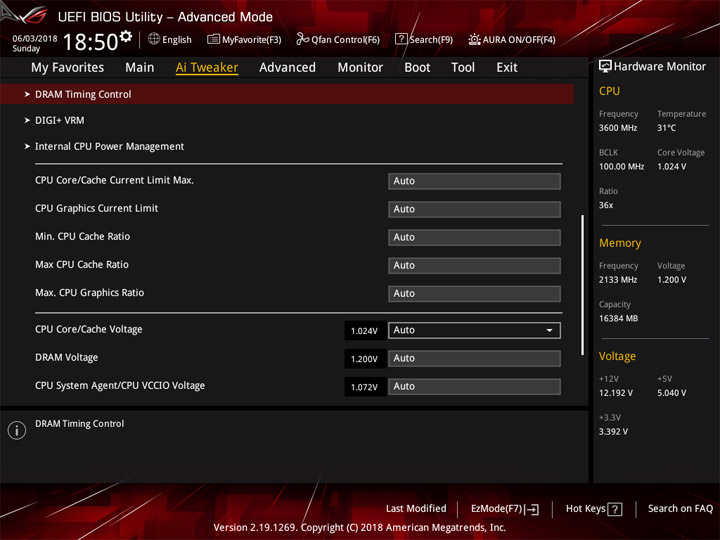
Task: Switch to EzMode(F7)
Action: 505,509
